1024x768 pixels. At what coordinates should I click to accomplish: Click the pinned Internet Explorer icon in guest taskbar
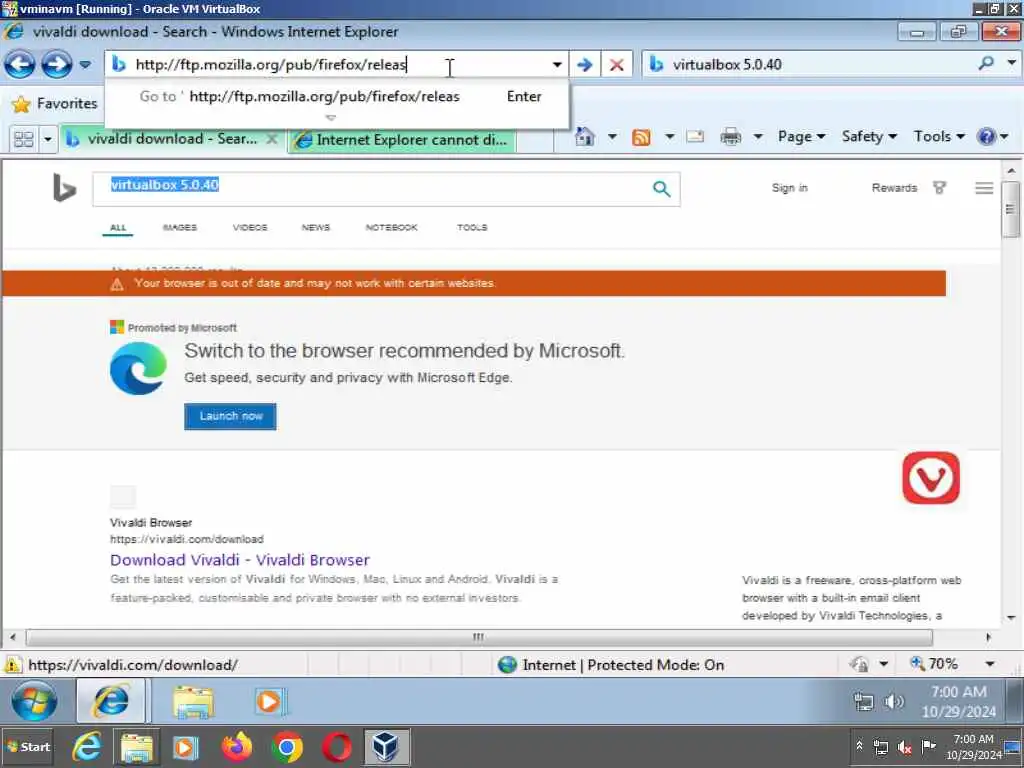tap(111, 701)
